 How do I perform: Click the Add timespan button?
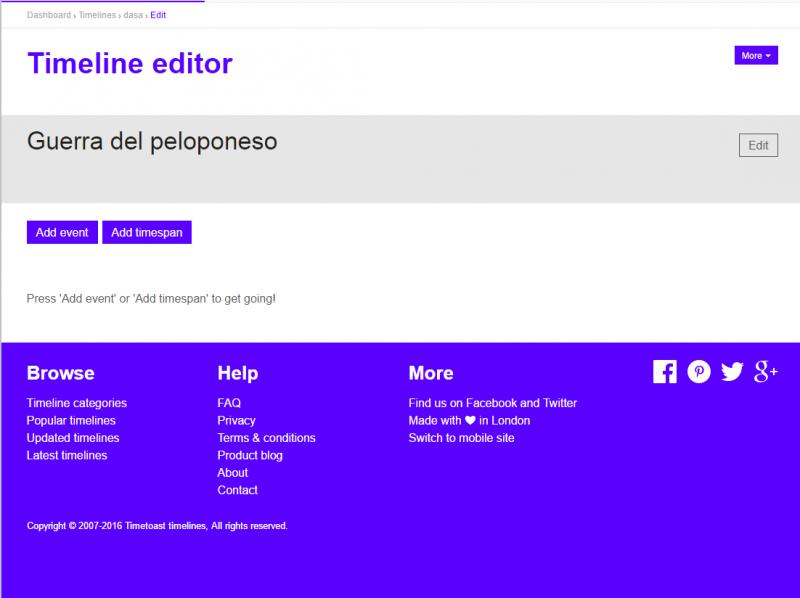point(147,232)
